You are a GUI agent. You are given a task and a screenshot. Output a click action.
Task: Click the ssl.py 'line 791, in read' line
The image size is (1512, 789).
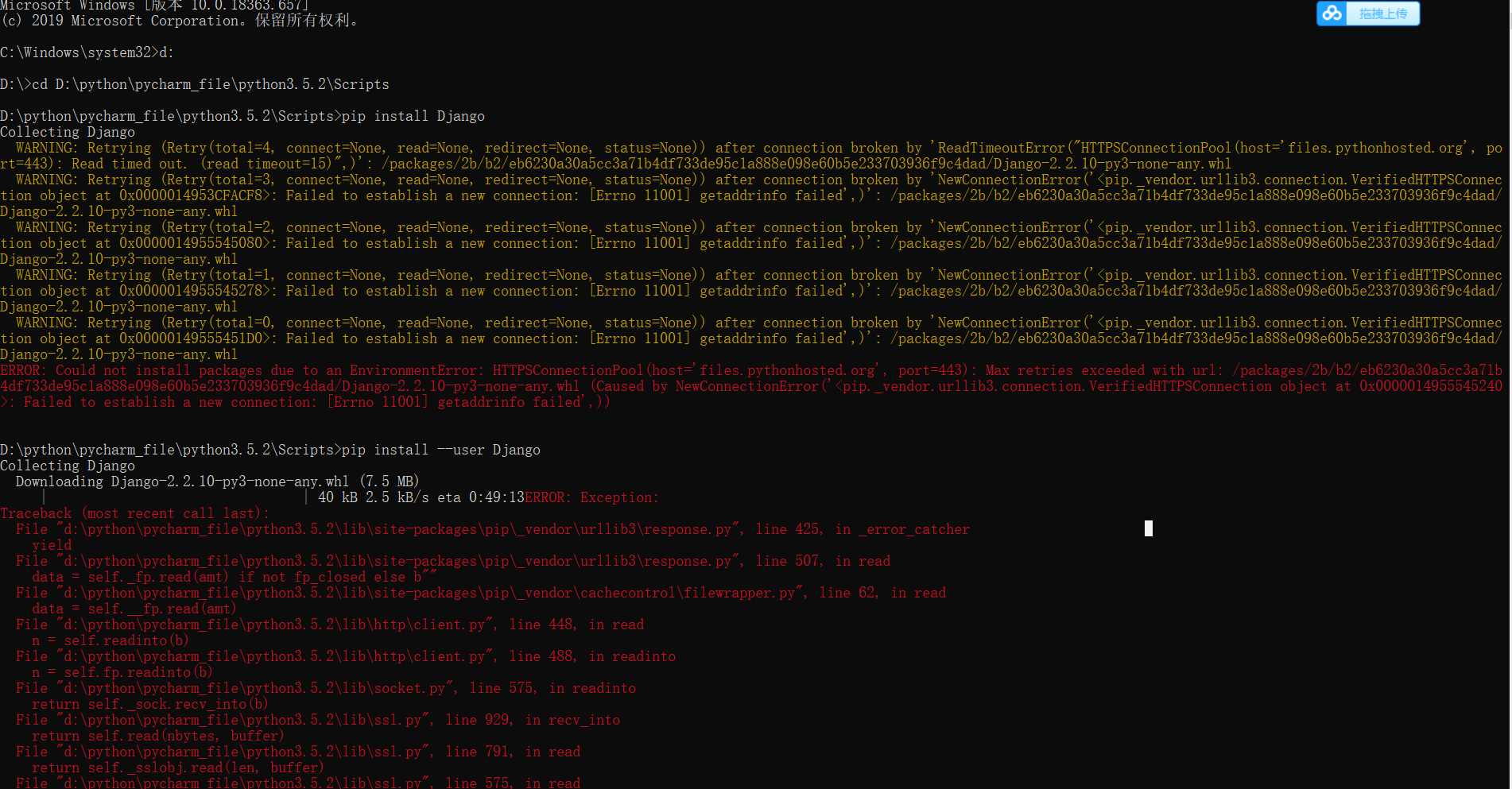point(298,752)
